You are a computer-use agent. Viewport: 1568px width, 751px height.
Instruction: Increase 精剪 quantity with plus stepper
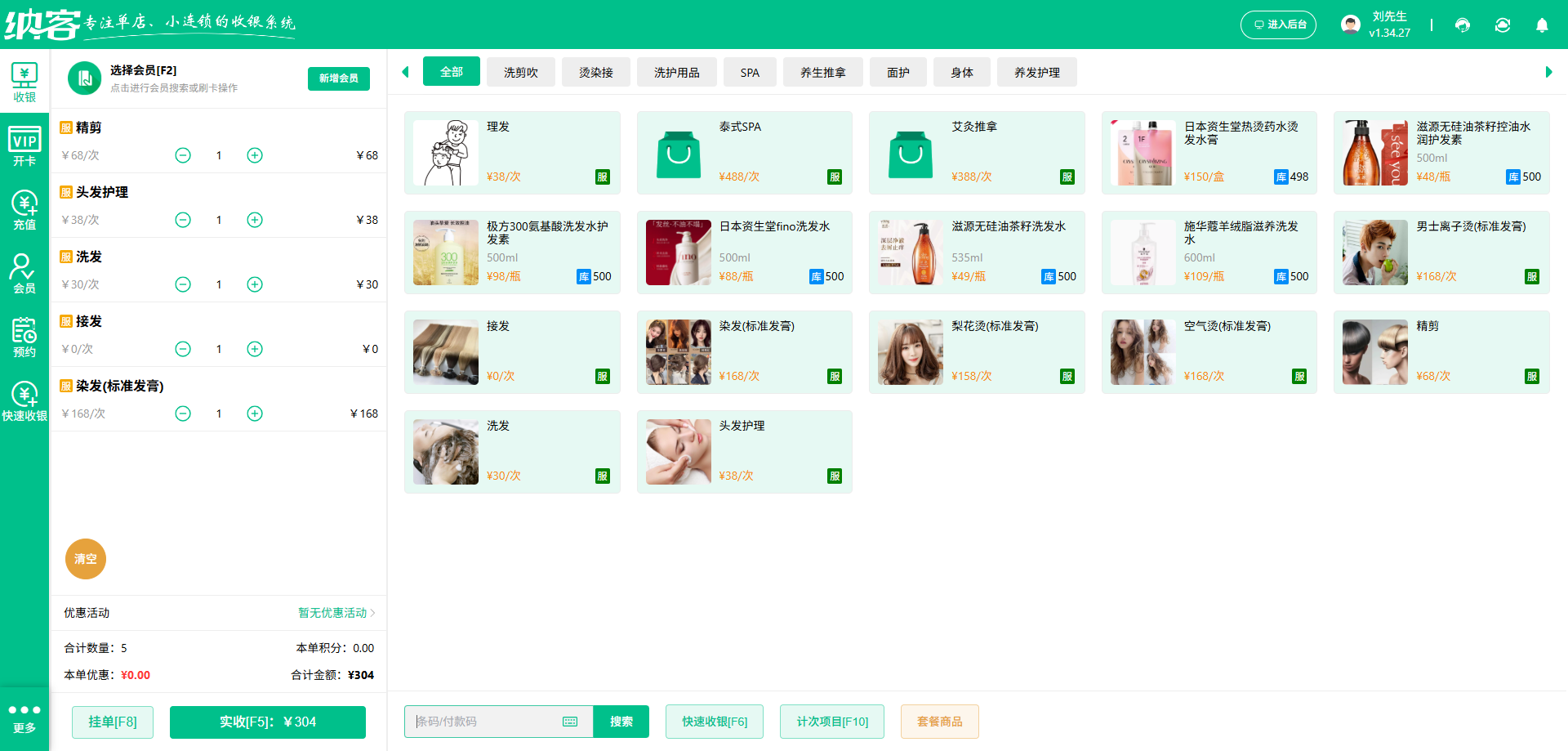[254, 154]
